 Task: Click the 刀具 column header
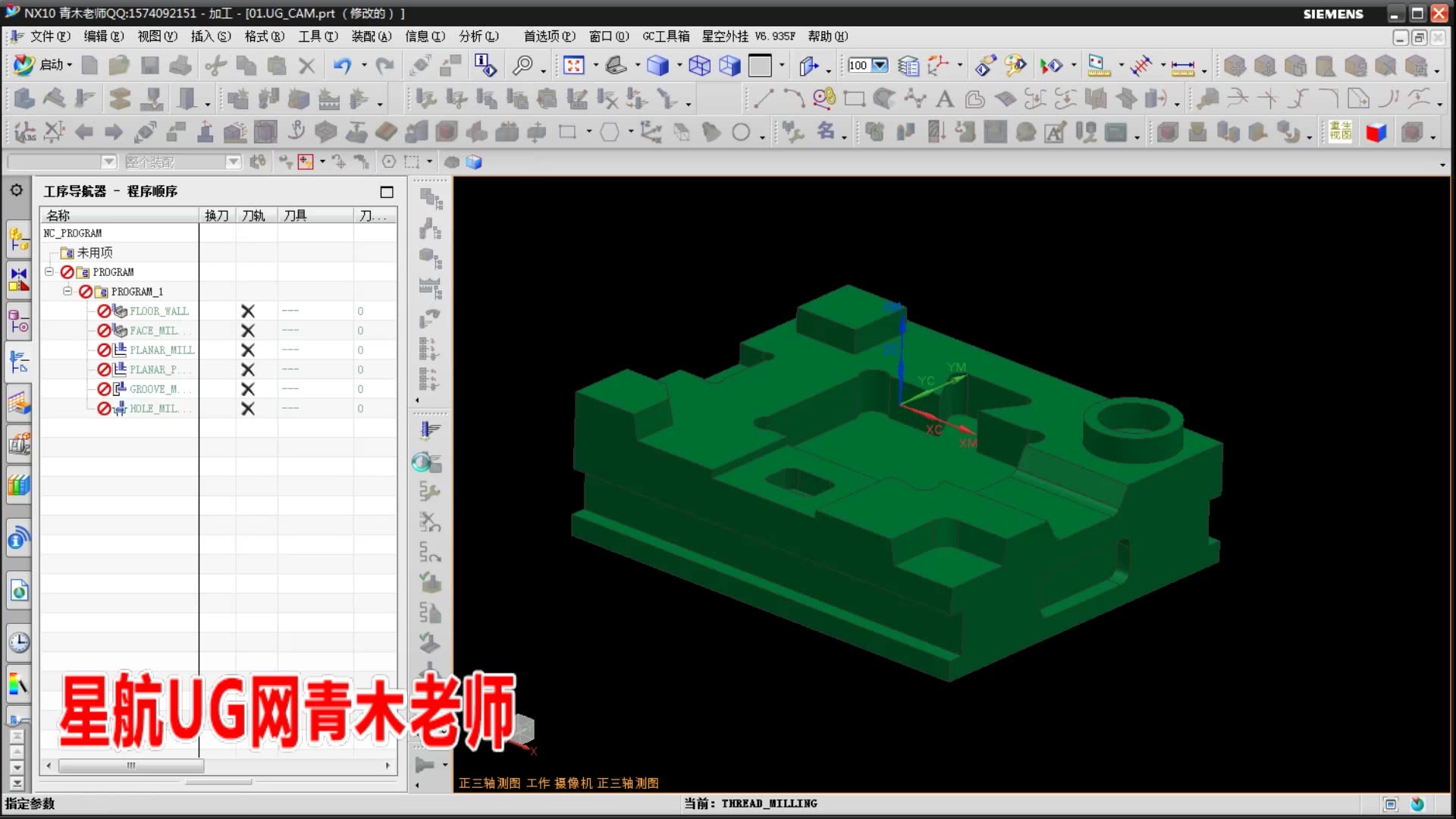click(x=295, y=215)
